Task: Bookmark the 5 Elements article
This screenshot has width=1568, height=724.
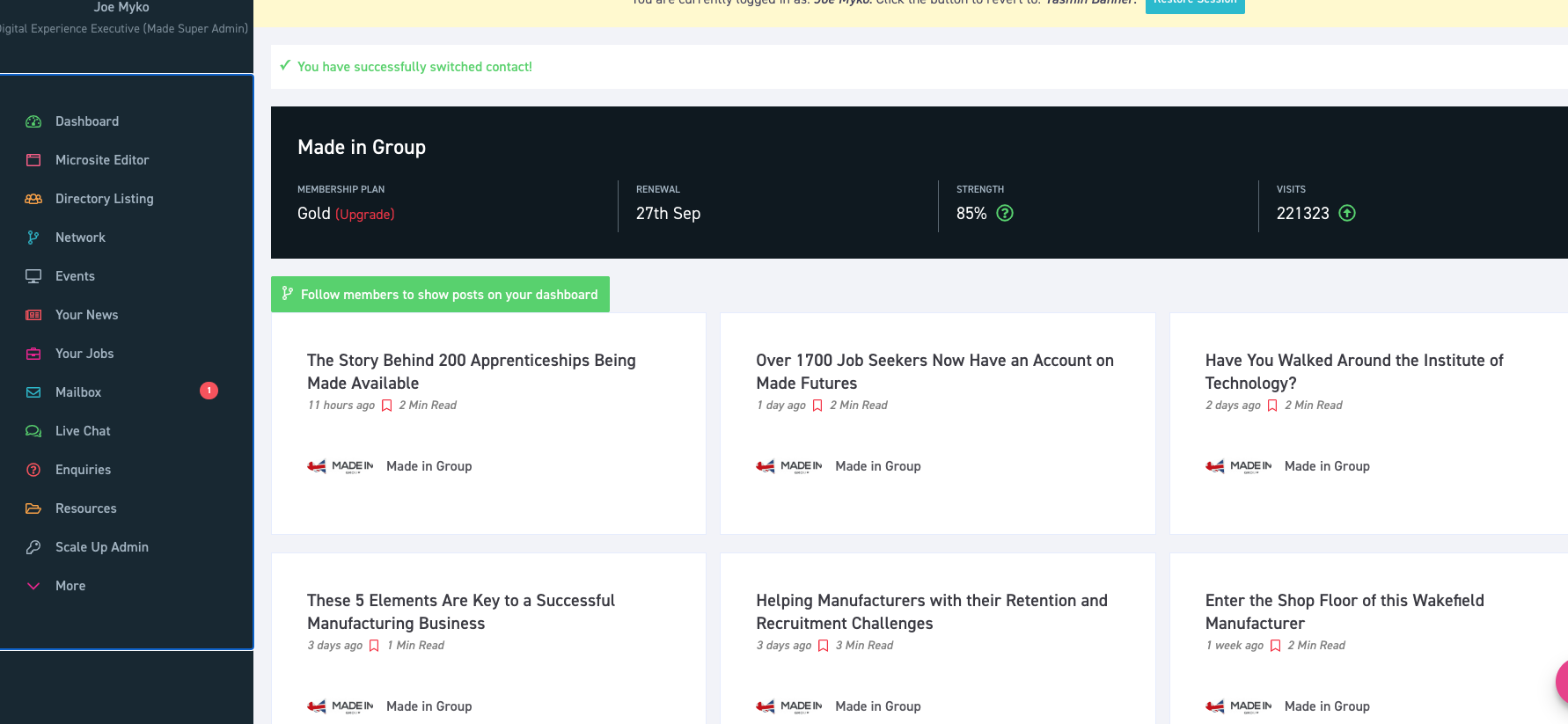Action: (374, 646)
